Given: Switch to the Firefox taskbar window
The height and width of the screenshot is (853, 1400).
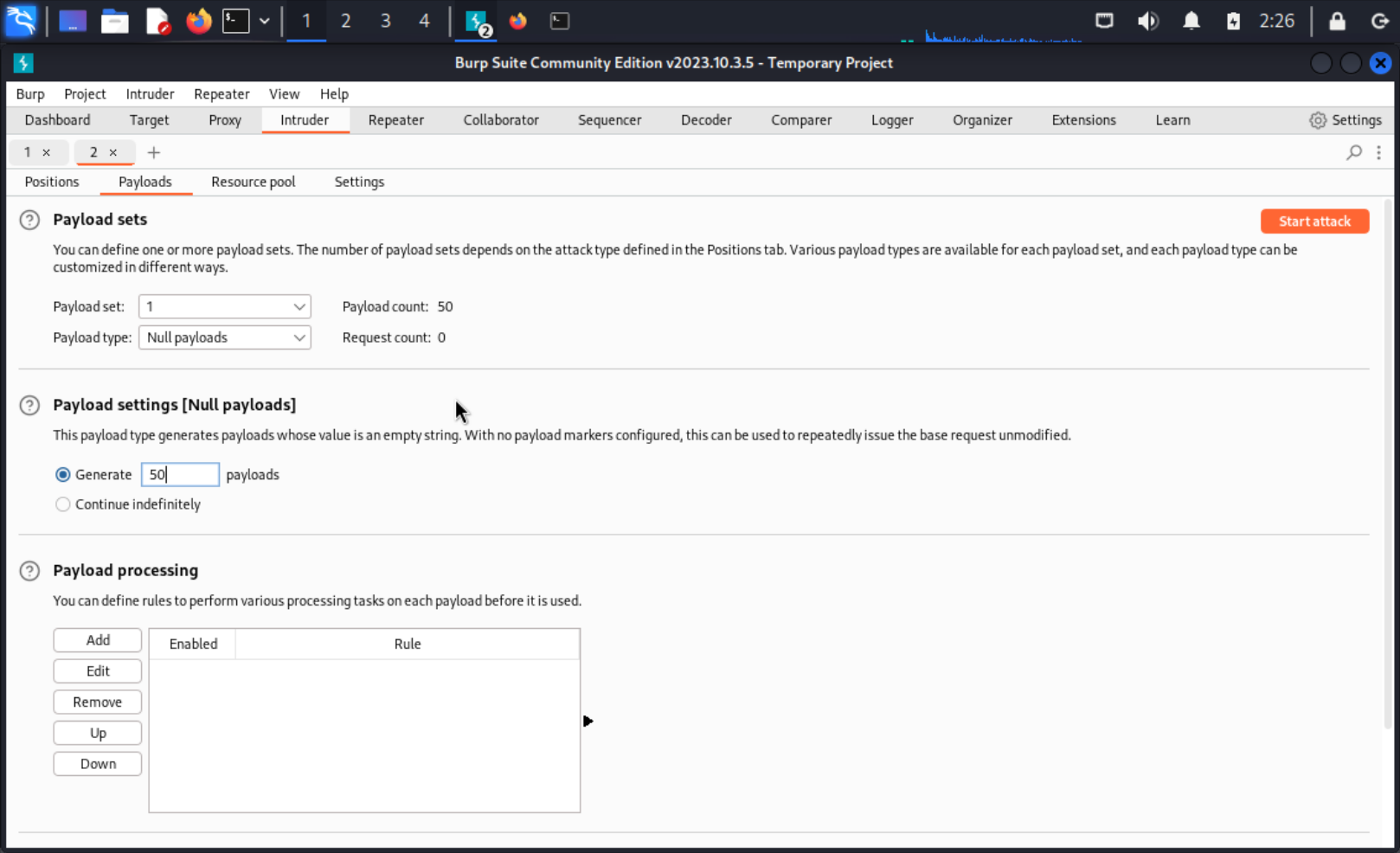Looking at the screenshot, I should point(518,21).
